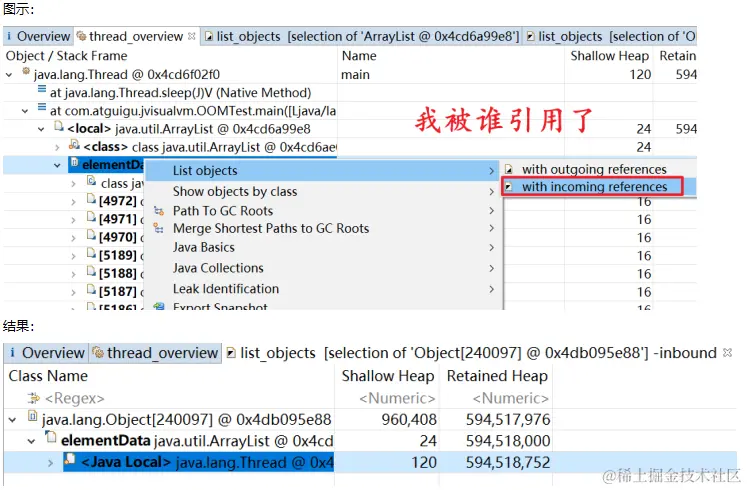Click the Path To GC Roots icon
The image size is (747, 490).
[159, 211]
